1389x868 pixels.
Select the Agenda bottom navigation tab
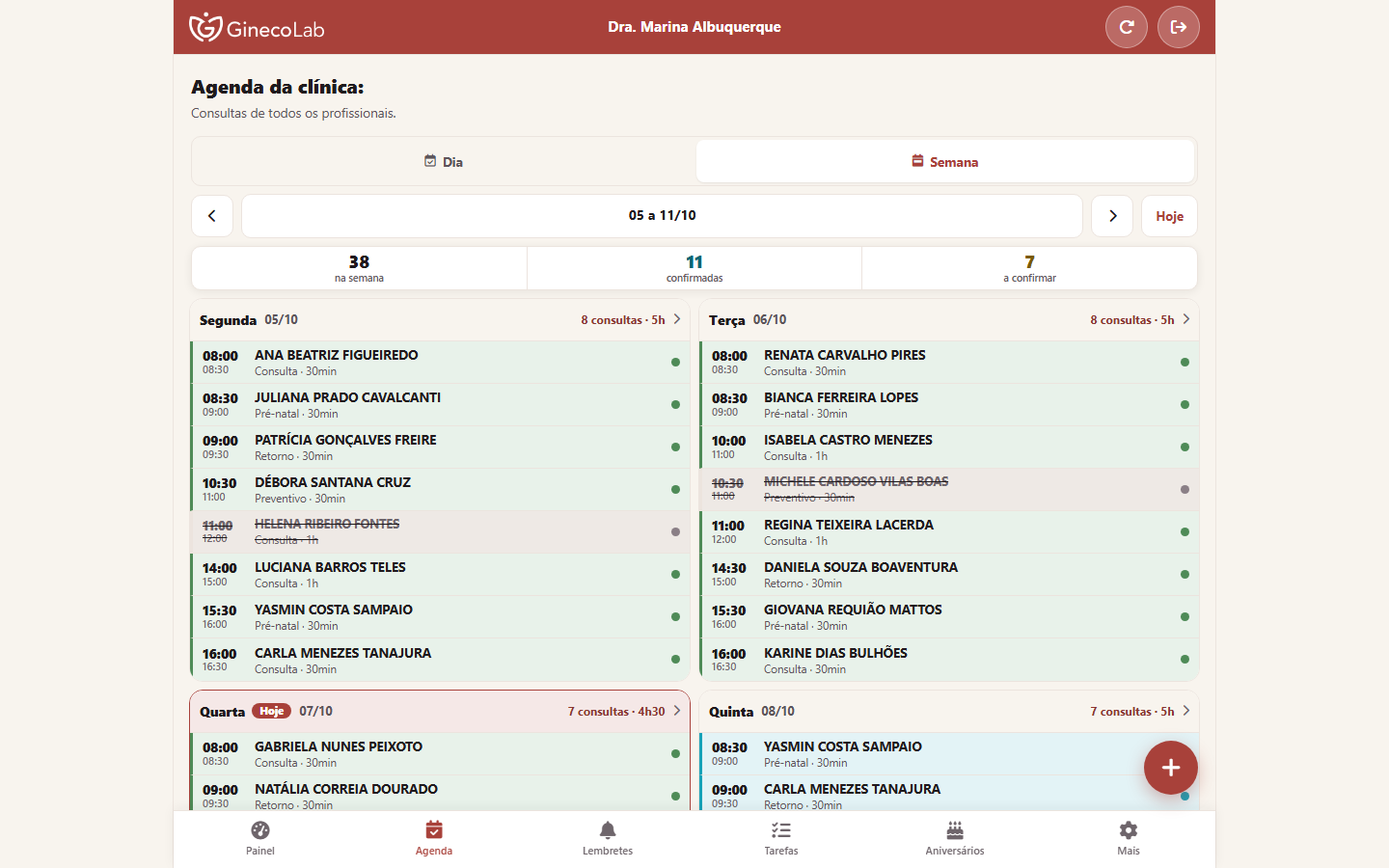pos(434,837)
